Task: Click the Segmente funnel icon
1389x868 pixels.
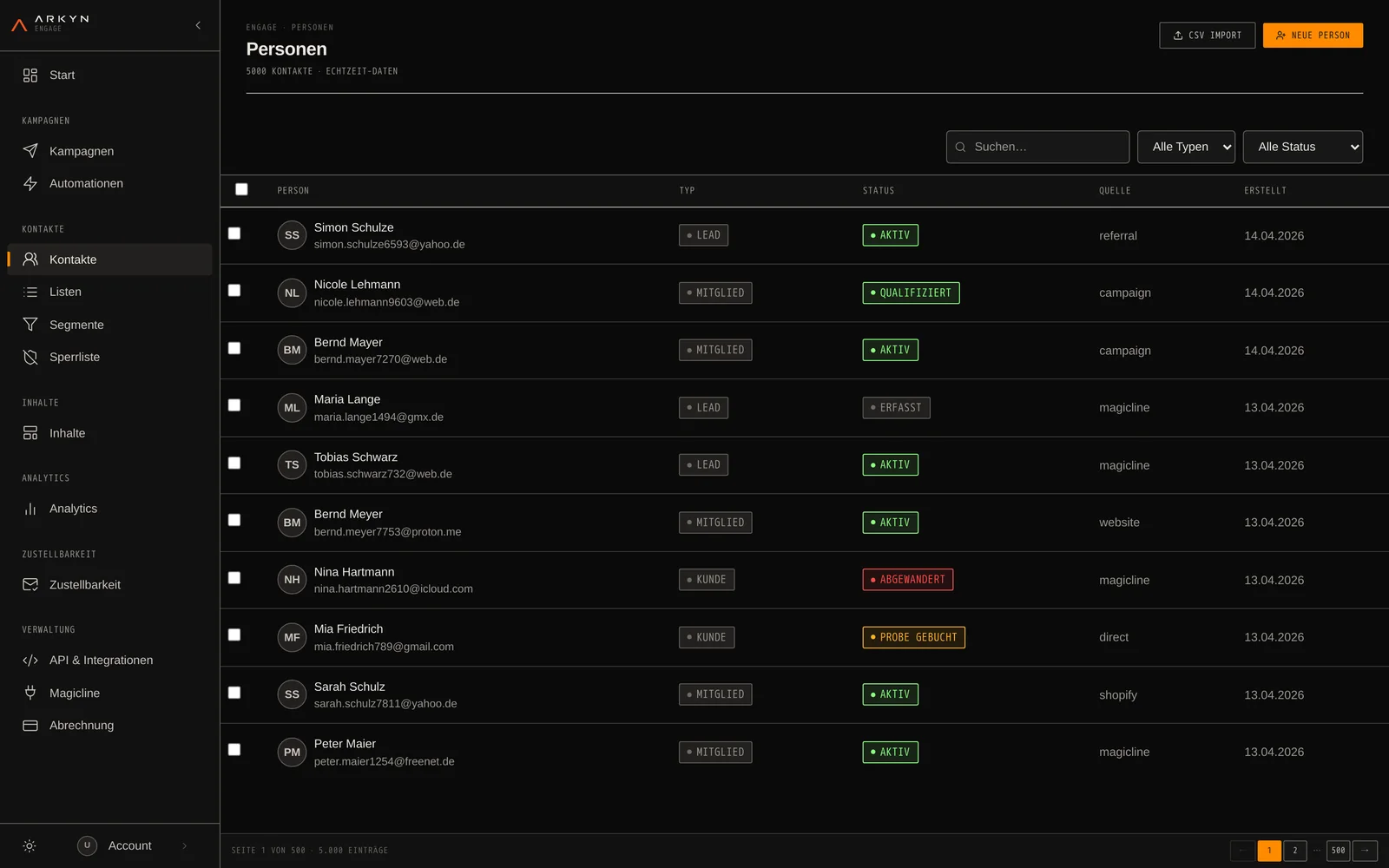Action: pyautogui.click(x=30, y=325)
